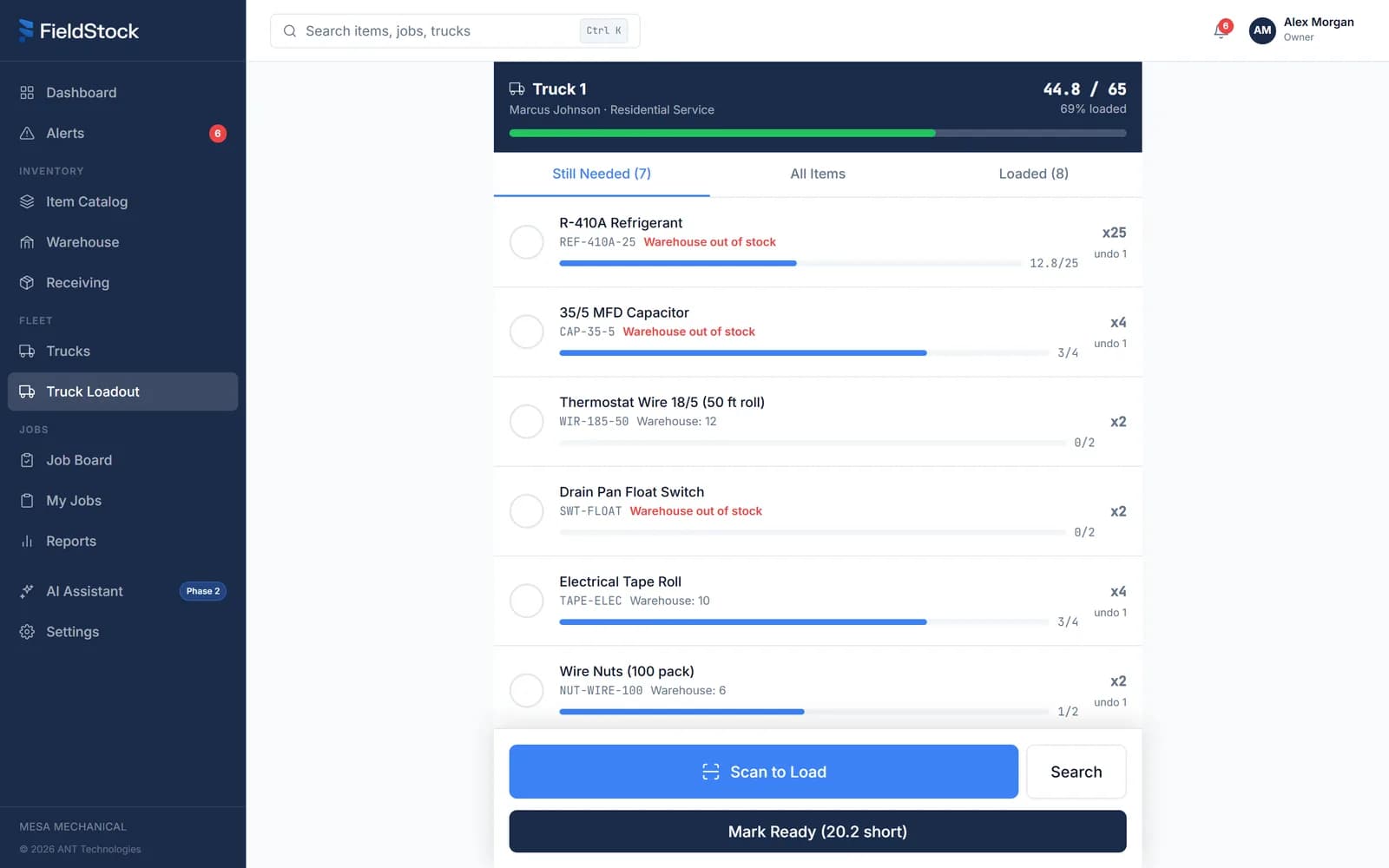1389x868 pixels.
Task: Click the Item Catalog layers icon
Action: point(27,201)
